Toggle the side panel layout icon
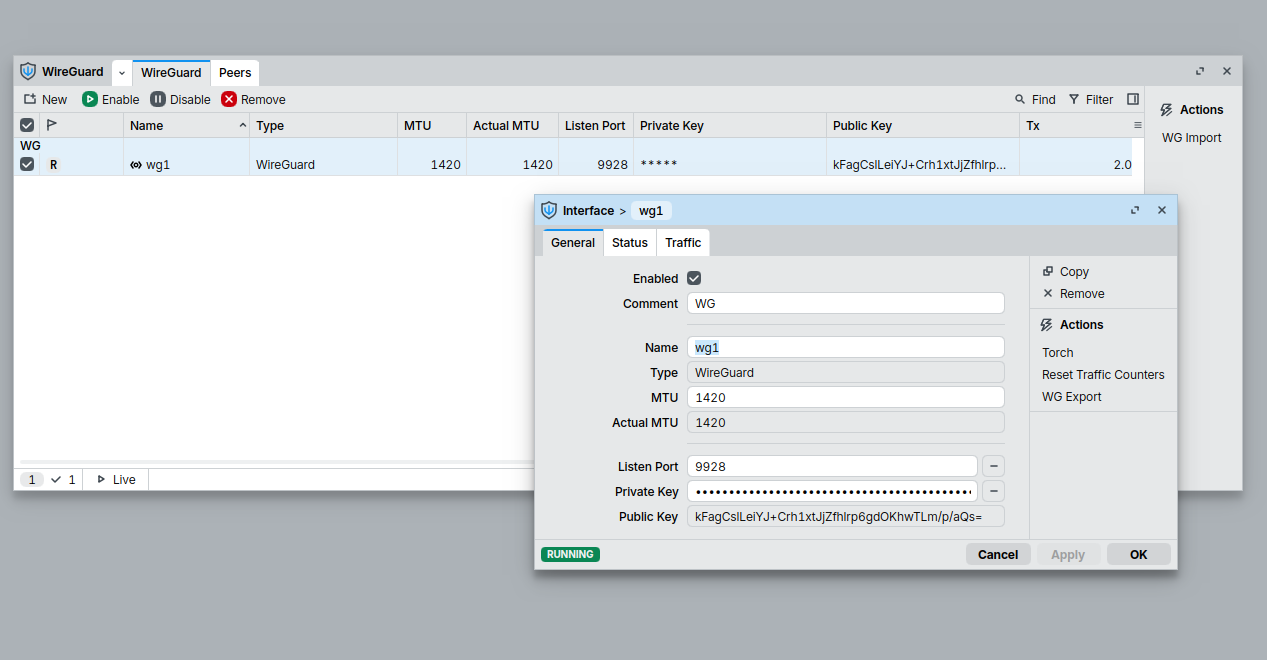 coord(1133,99)
